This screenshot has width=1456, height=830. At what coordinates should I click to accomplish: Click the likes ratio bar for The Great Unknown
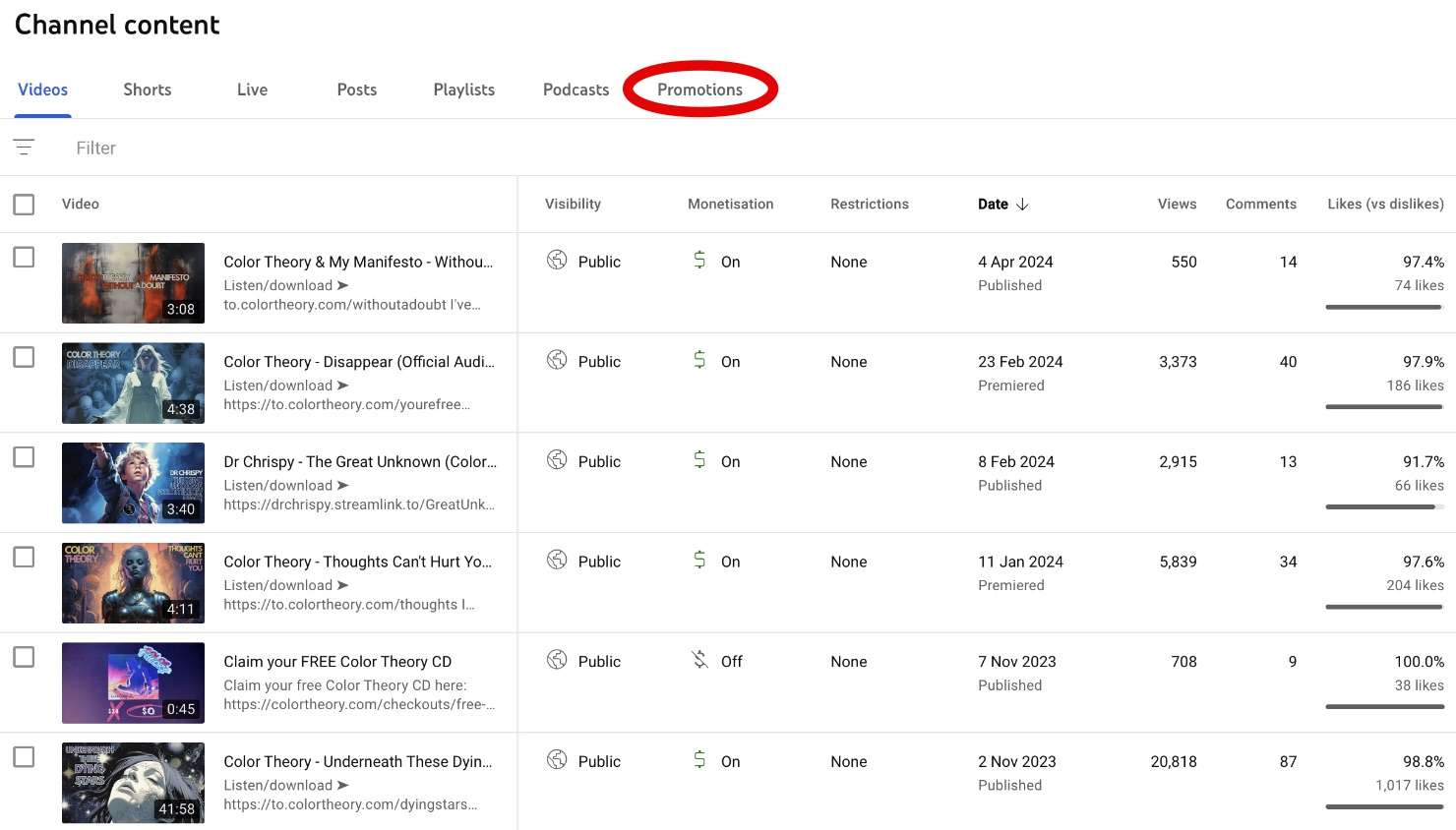point(1383,506)
